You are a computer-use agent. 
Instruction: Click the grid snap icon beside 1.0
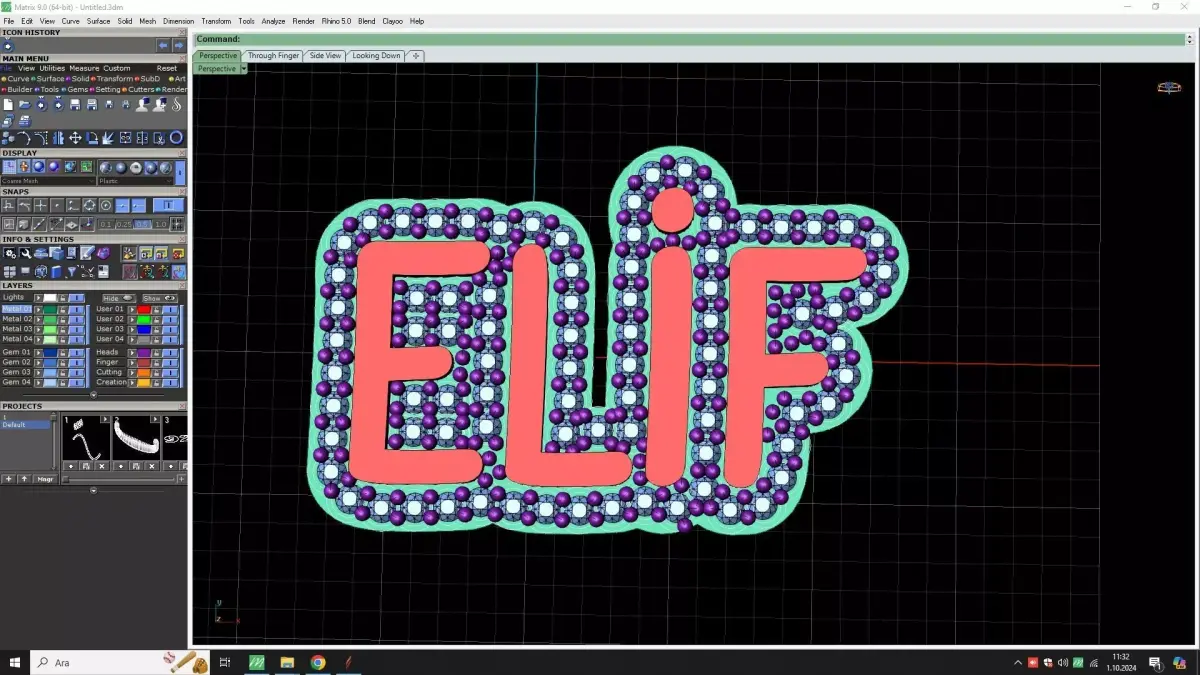(177, 224)
